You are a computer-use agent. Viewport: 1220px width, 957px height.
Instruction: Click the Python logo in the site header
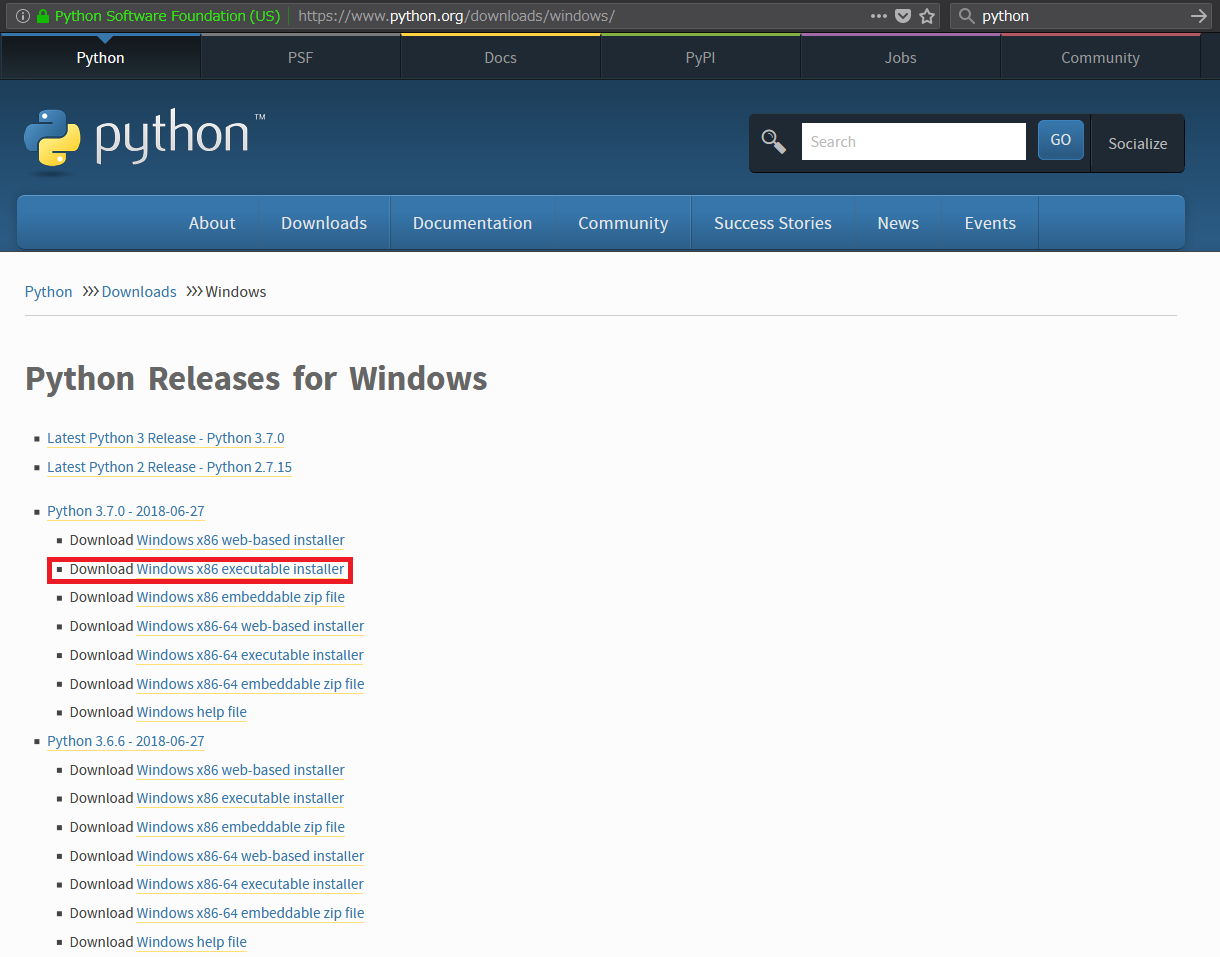140,135
